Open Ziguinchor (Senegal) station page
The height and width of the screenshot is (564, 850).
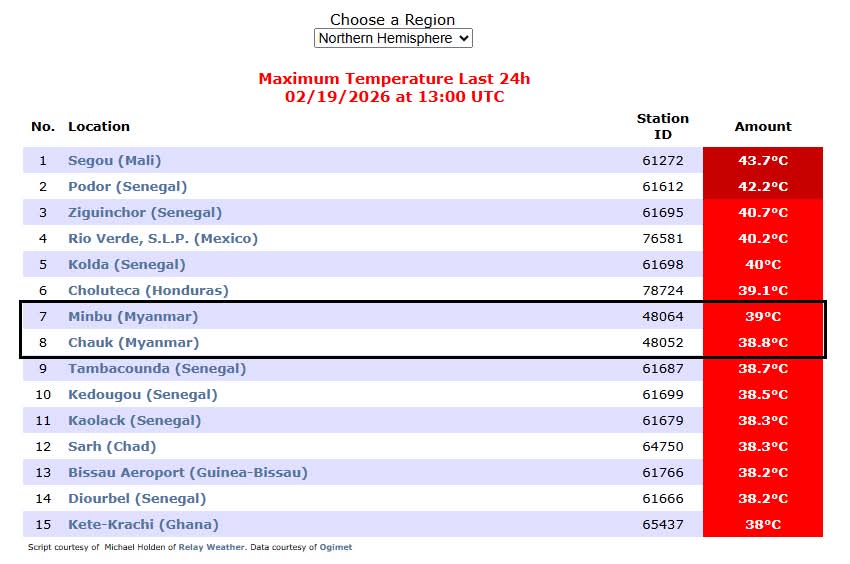[x=145, y=212]
